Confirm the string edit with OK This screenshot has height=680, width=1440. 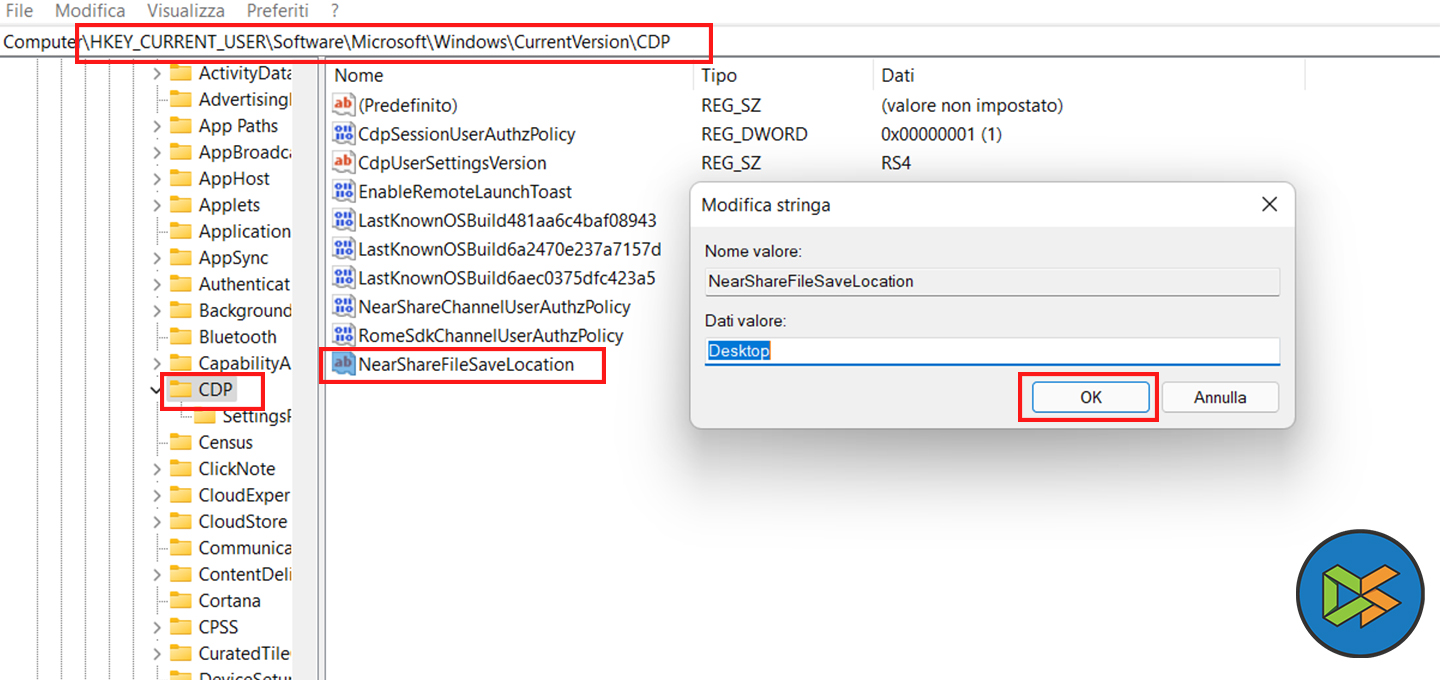coord(1090,397)
